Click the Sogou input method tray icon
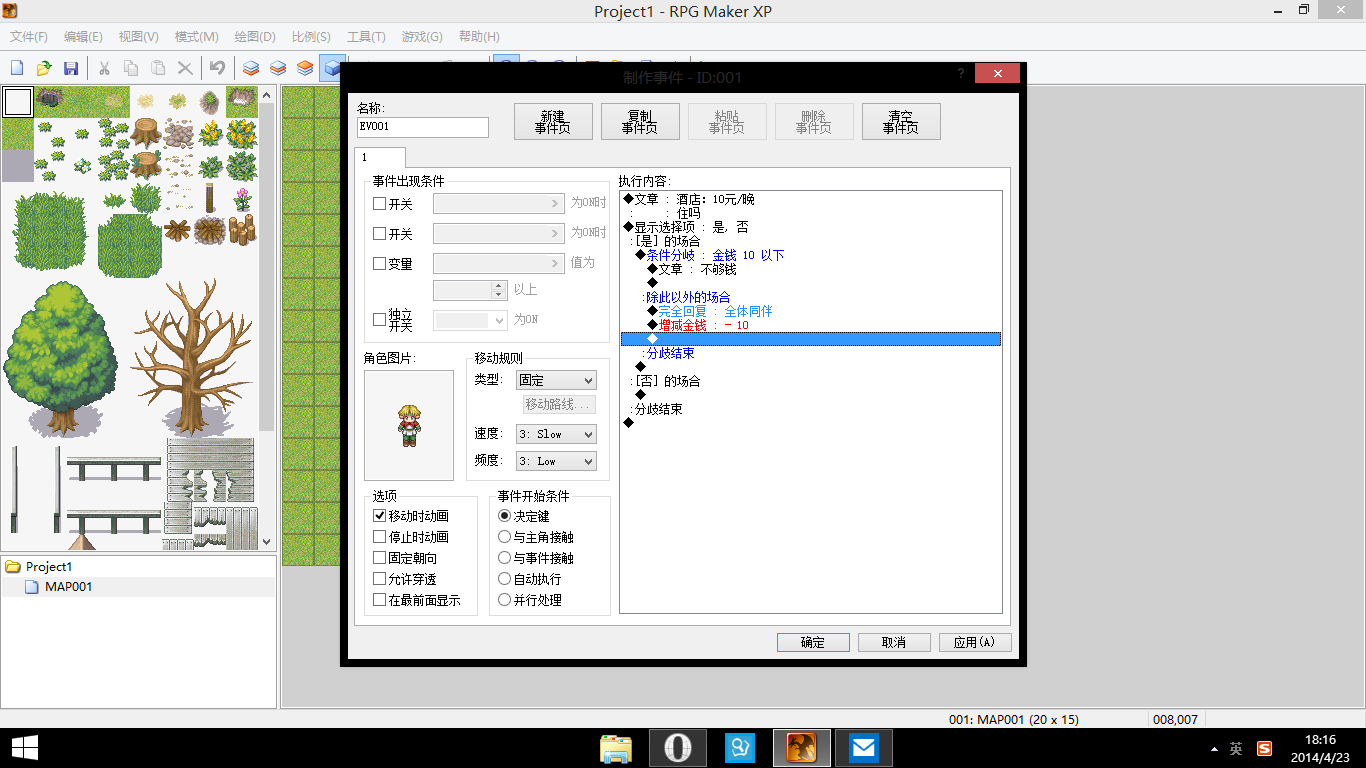This screenshot has height=768, width=1366. tap(1264, 748)
